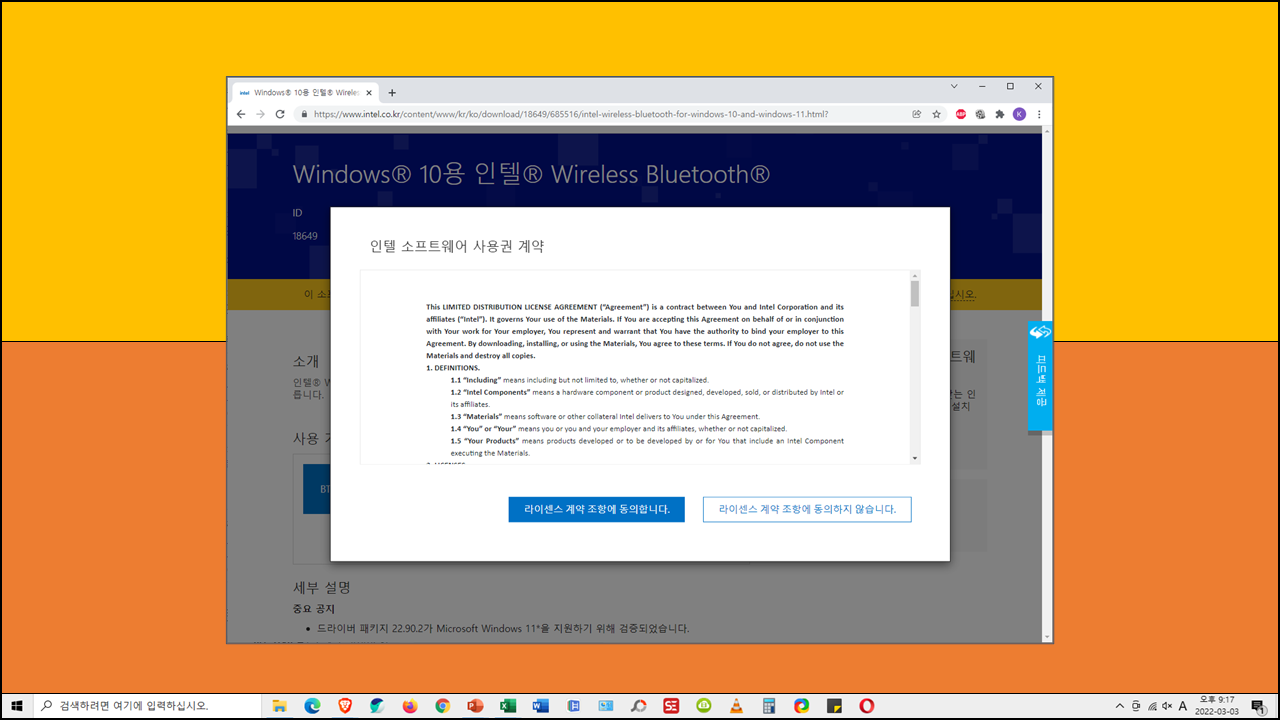Open the ABP adblock extension
Image resolution: width=1280 pixels, height=720 pixels.
click(961, 114)
